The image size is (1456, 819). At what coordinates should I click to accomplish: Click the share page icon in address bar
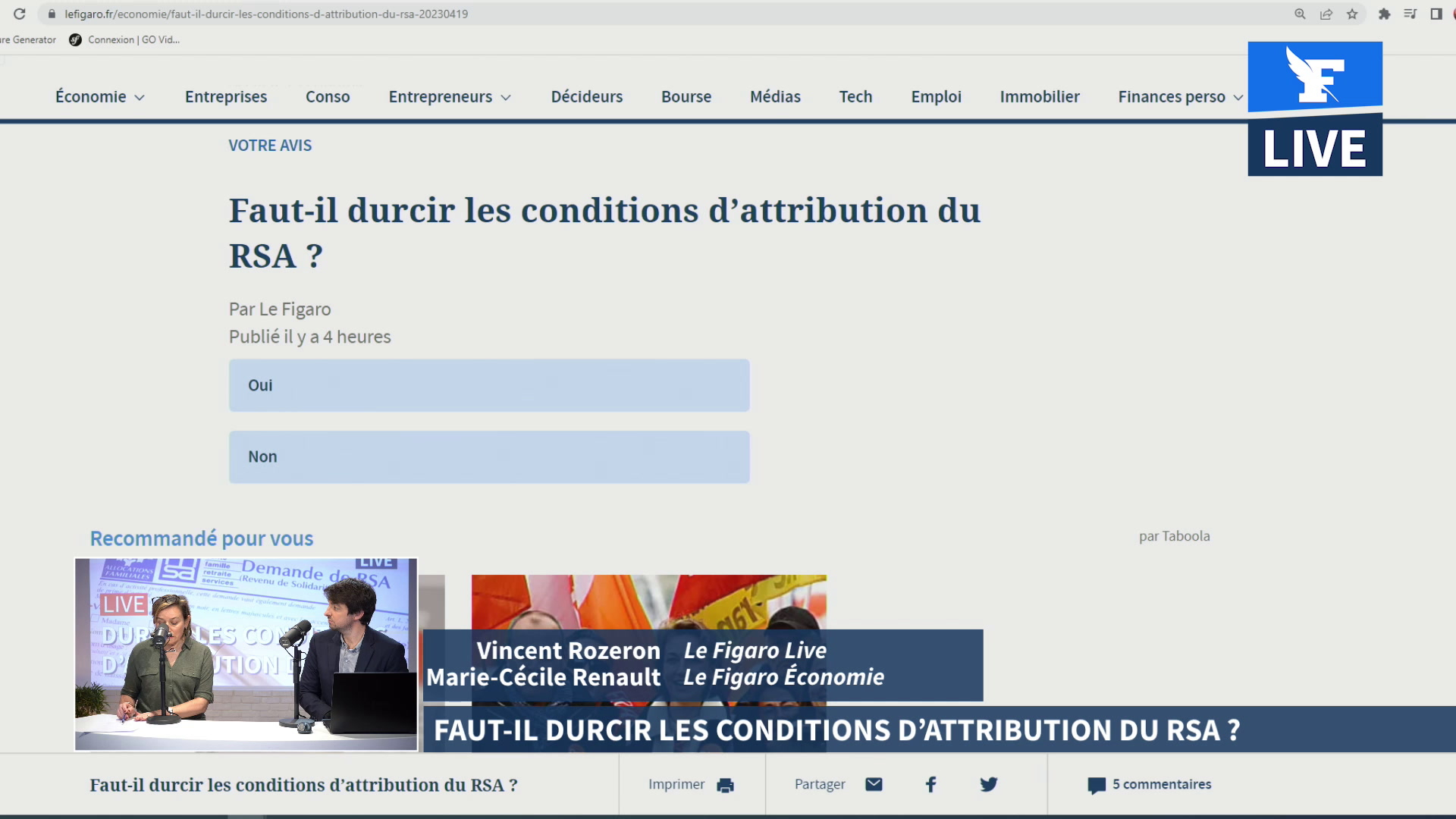(x=1326, y=14)
